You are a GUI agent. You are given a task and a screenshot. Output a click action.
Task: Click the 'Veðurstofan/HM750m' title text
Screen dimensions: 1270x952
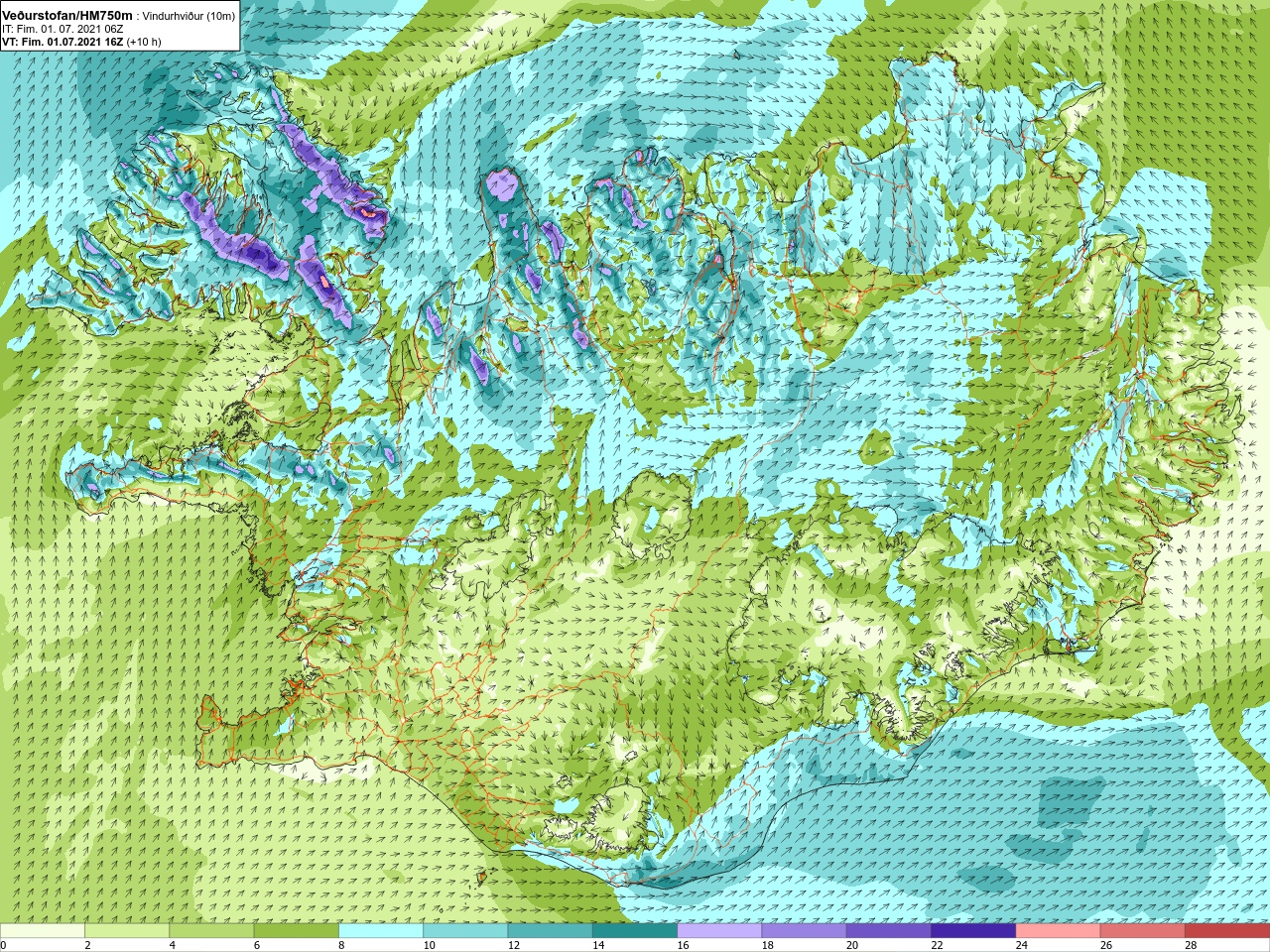66,16
